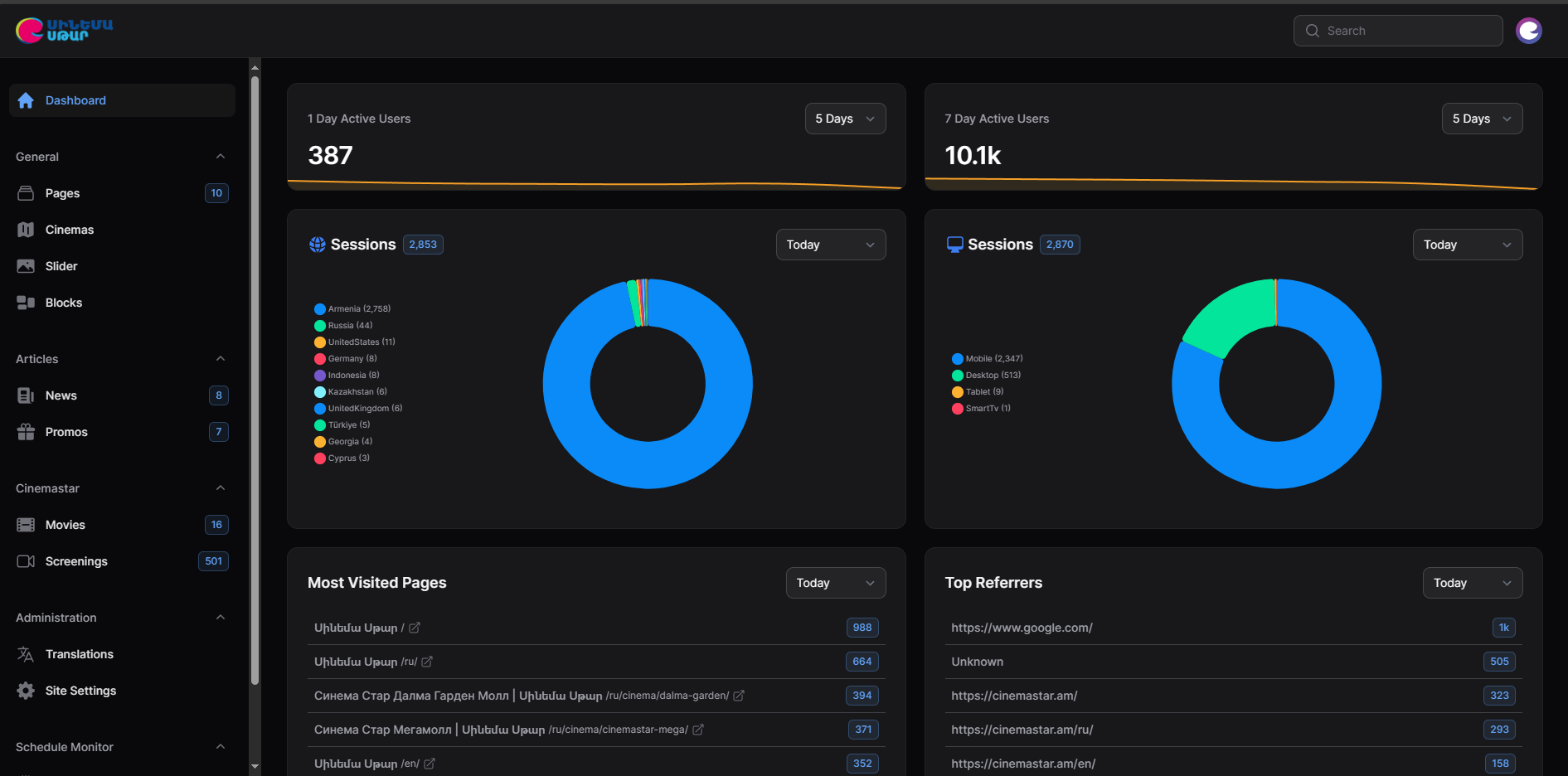
Task: Click the Movies film icon
Action: coord(26,525)
